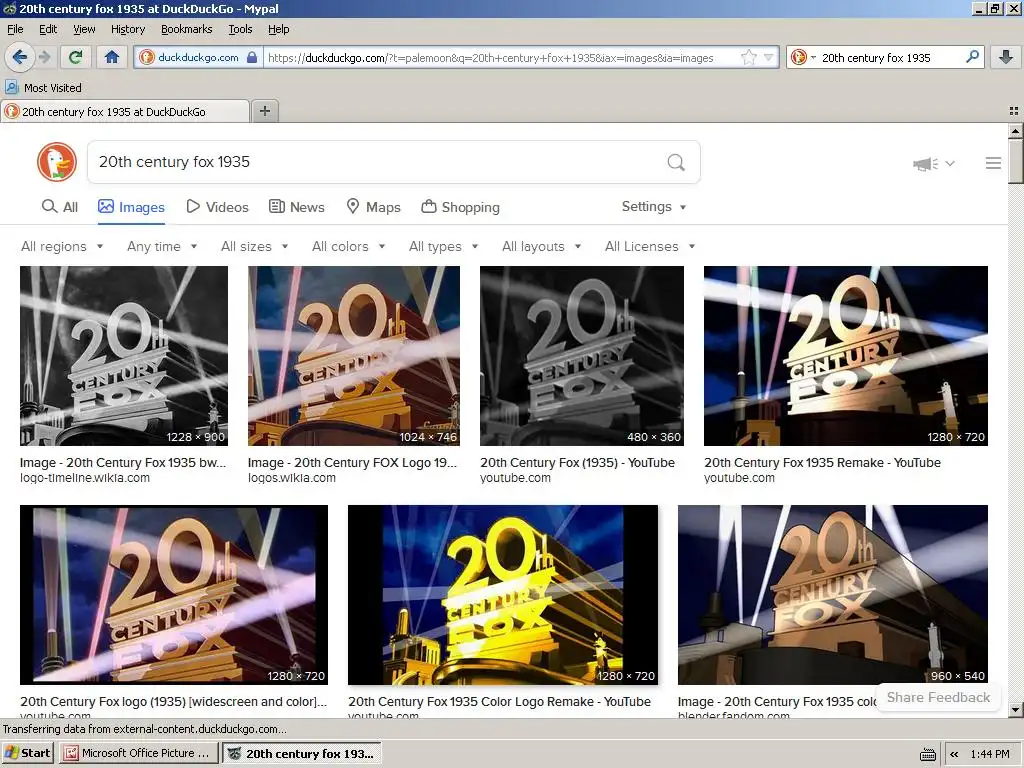Open the View menu
The width and height of the screenshot is (1024, 768).
click(x=84, y=29)
